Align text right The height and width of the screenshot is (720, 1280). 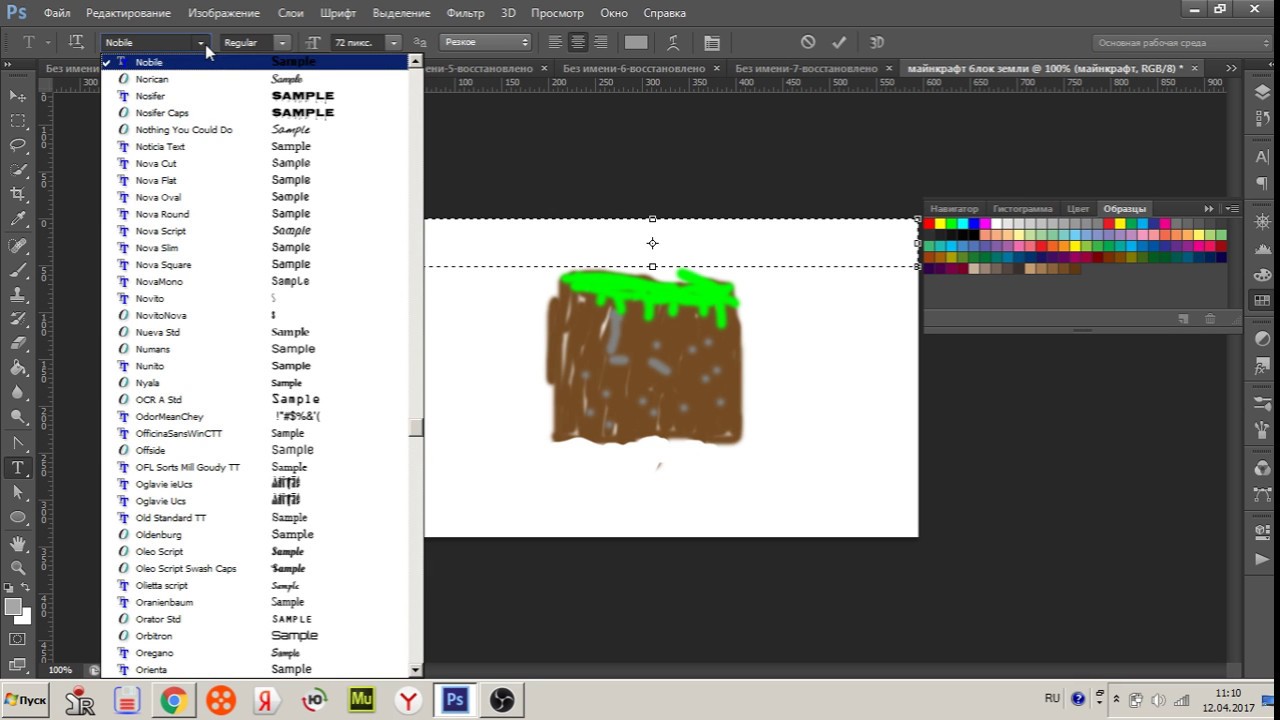(601, 42)
